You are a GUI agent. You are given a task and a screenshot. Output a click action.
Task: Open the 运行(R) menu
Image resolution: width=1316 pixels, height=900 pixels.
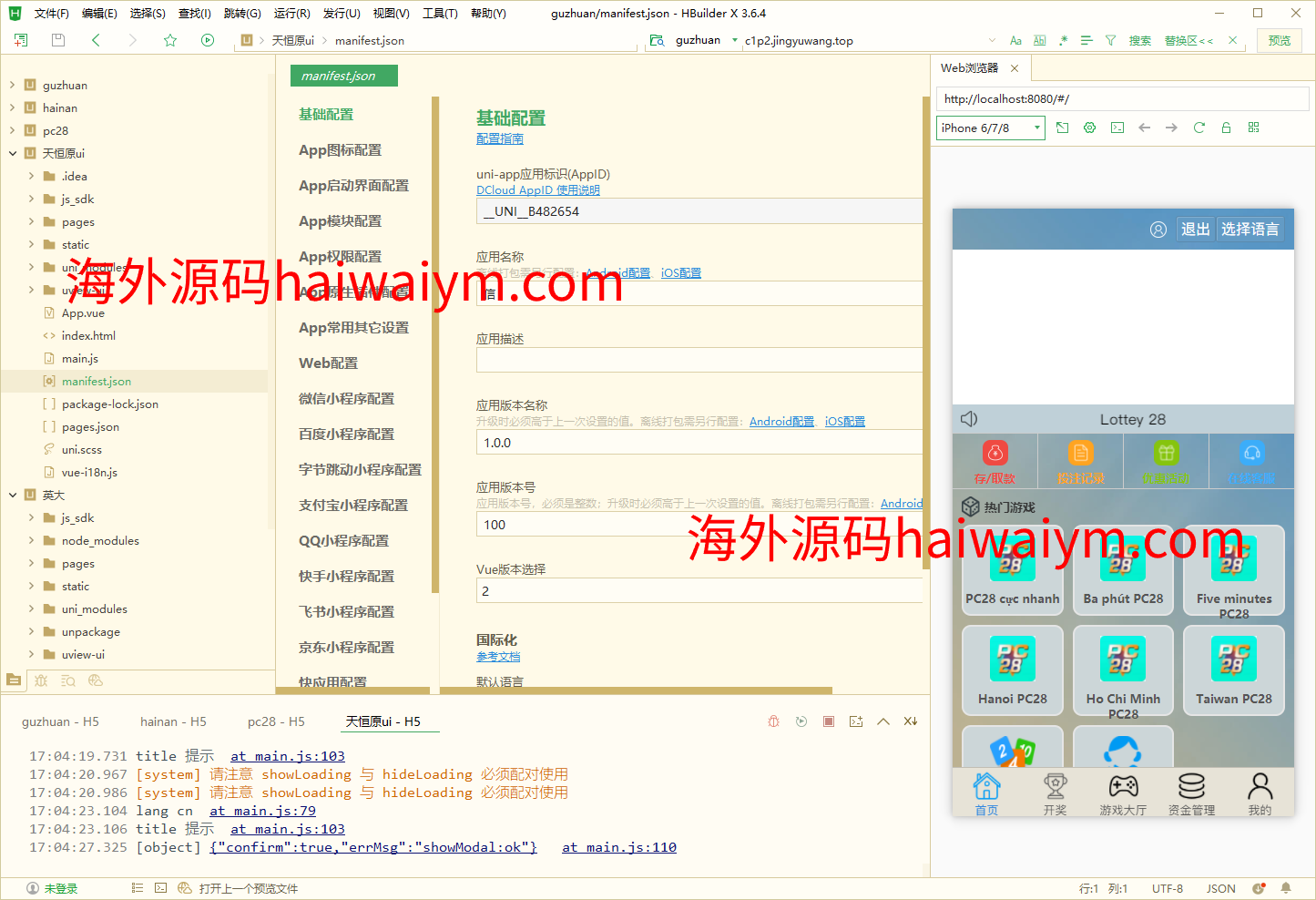coord(291,14)
